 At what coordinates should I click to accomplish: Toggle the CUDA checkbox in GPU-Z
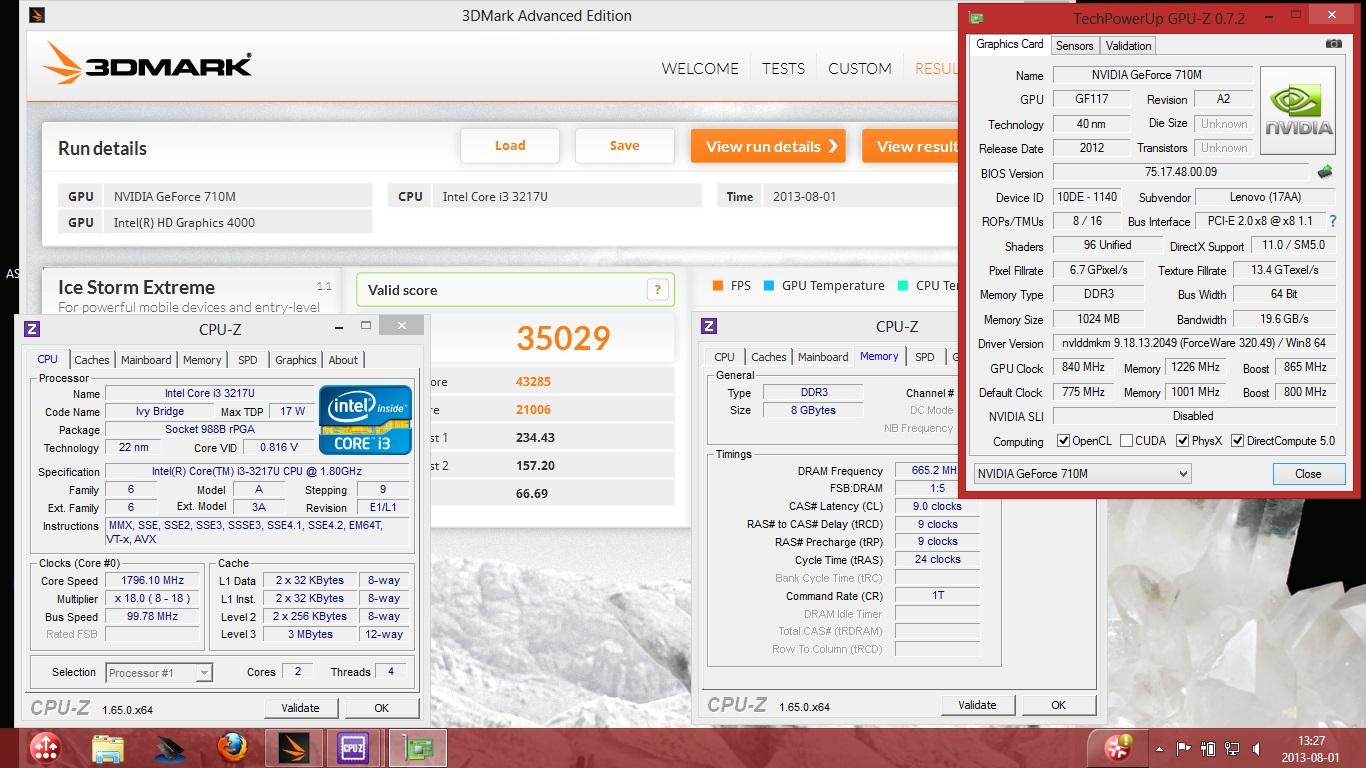[1126, 441]
